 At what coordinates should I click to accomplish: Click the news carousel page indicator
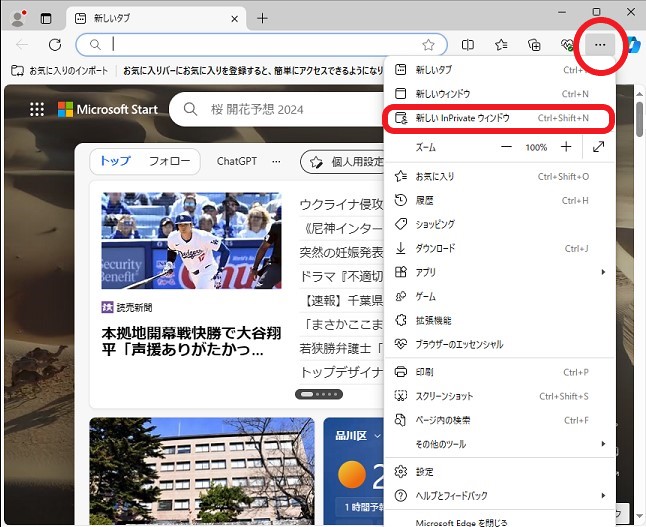[x=319, y=394]
